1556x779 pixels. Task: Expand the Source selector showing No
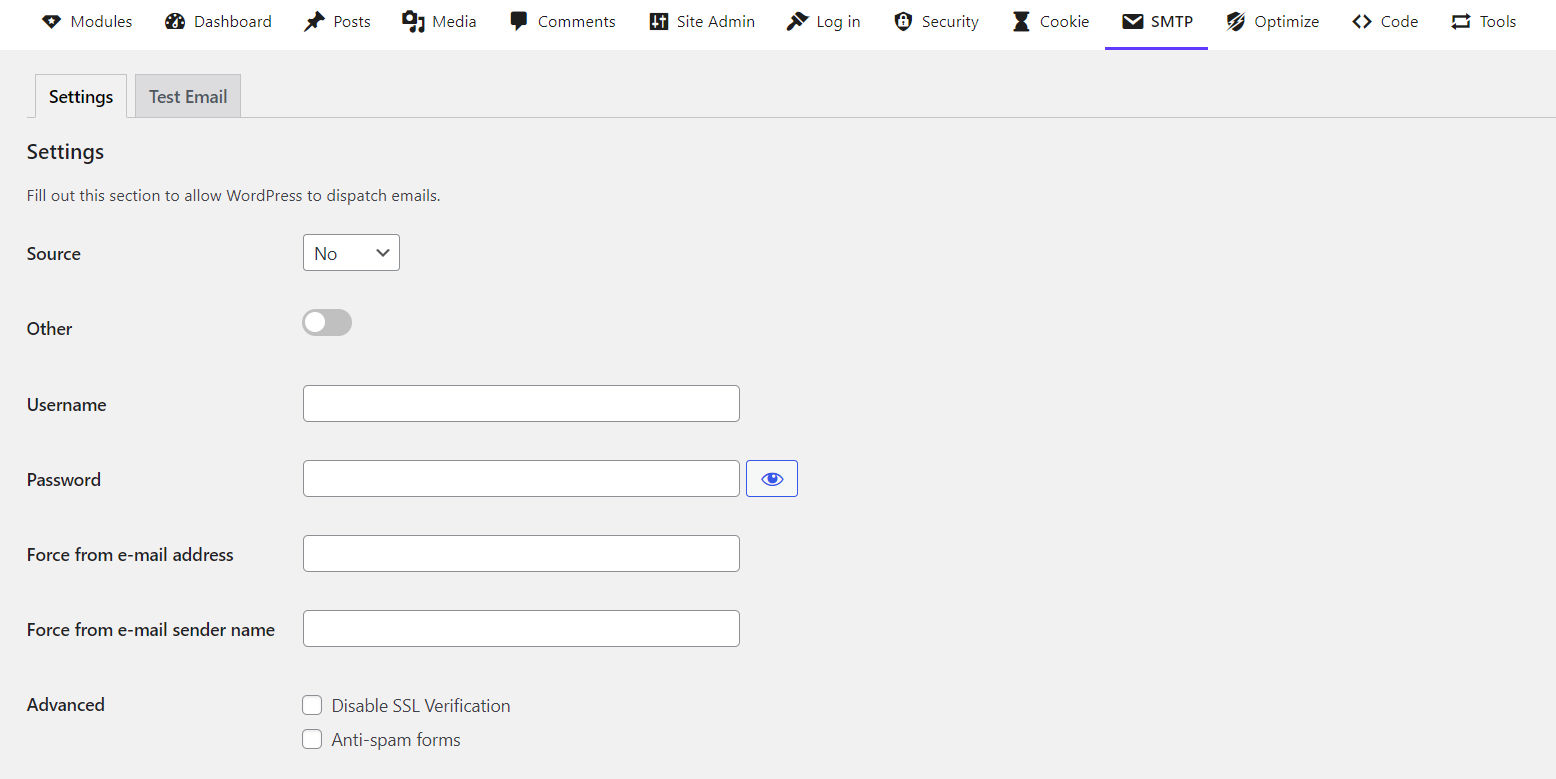click(351, 252)
